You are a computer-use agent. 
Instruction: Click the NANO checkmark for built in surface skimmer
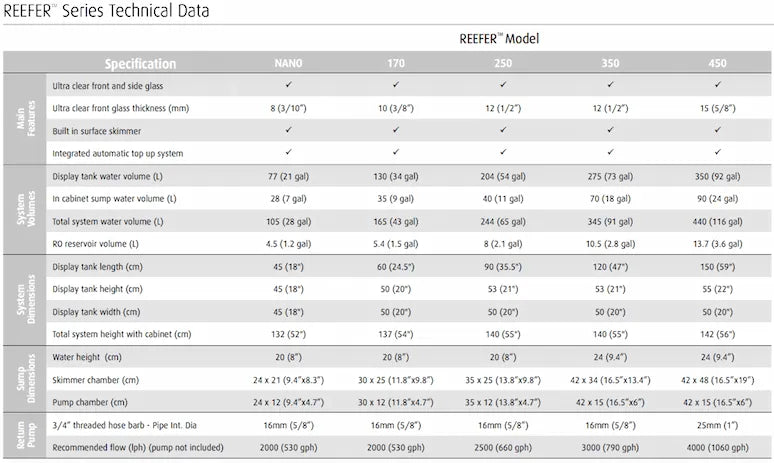tap(288, 129)
